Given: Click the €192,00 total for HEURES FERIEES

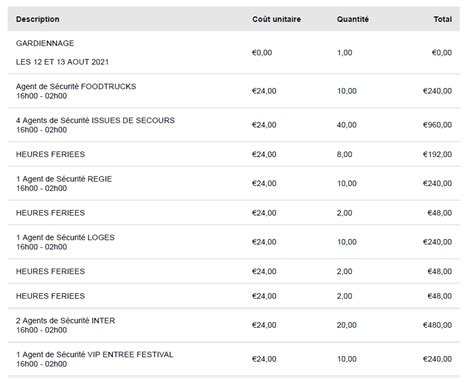Looking at the screenshot, I should [x=437, y=154].
